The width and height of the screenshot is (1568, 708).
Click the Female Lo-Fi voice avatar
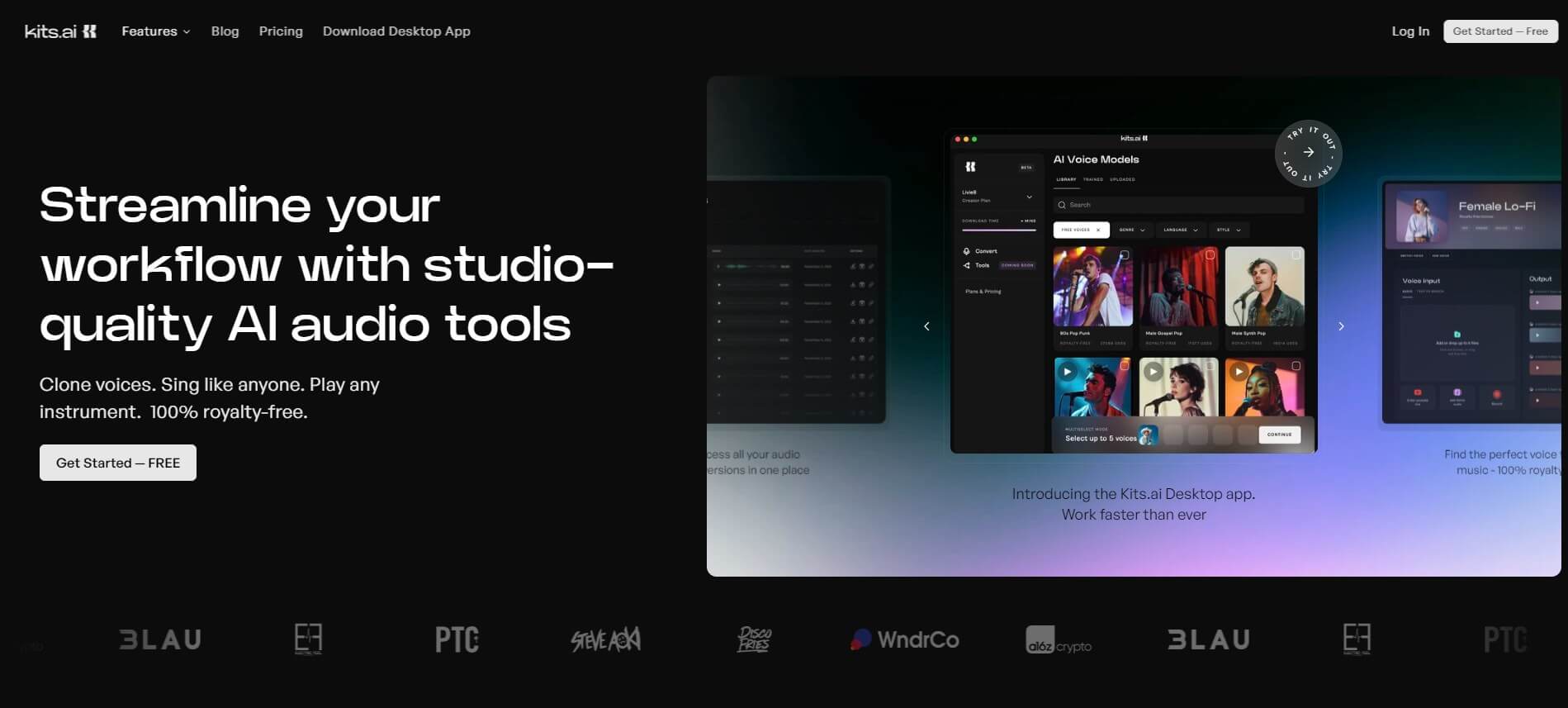point(1420,216)
